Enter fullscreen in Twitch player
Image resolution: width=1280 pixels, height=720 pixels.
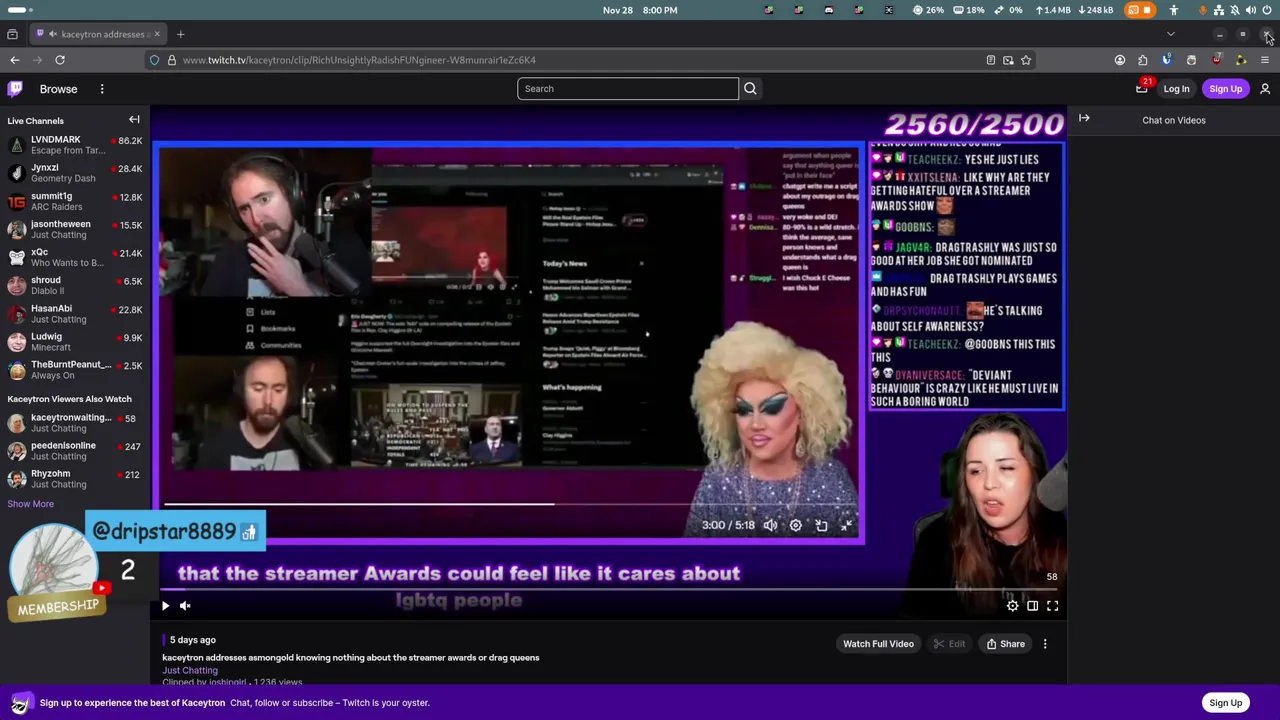tap(1052, 605)
